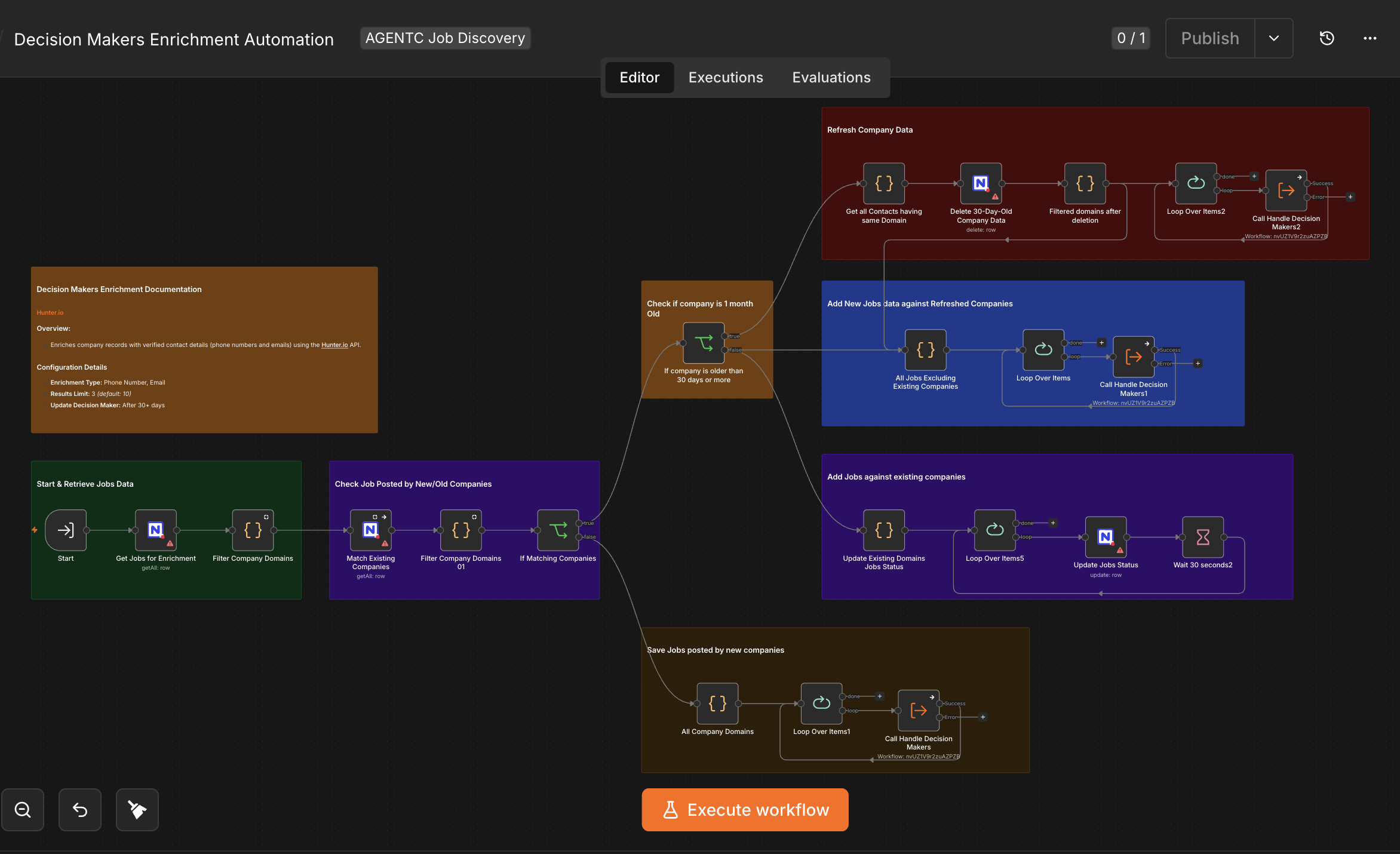1400x854 pixels.
Task: Select Check if company is 1 month Old note
Action: pos(700,309)
